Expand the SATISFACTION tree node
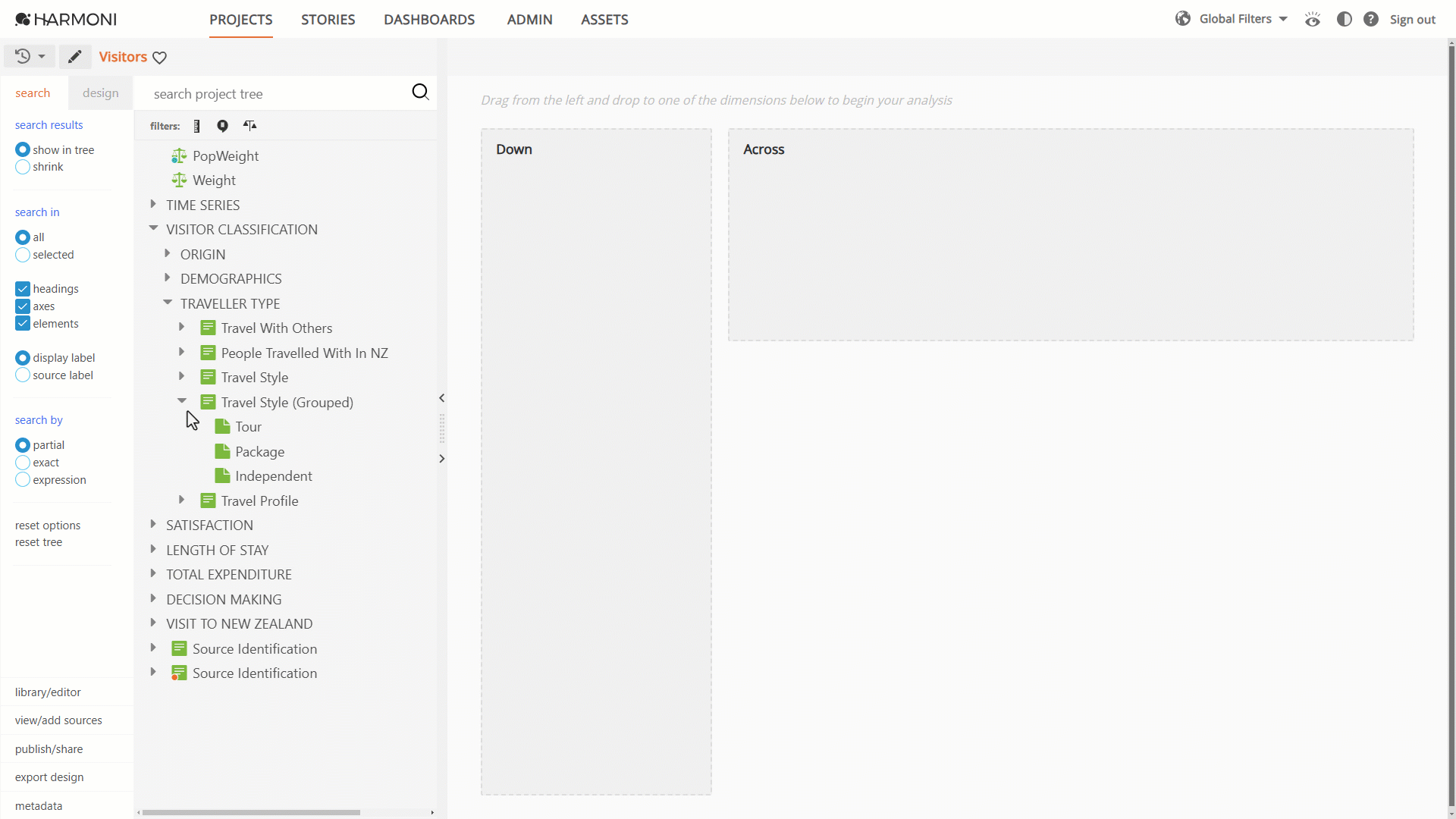The height and width of the screenshot is (819, 1456). click(153, 524)
